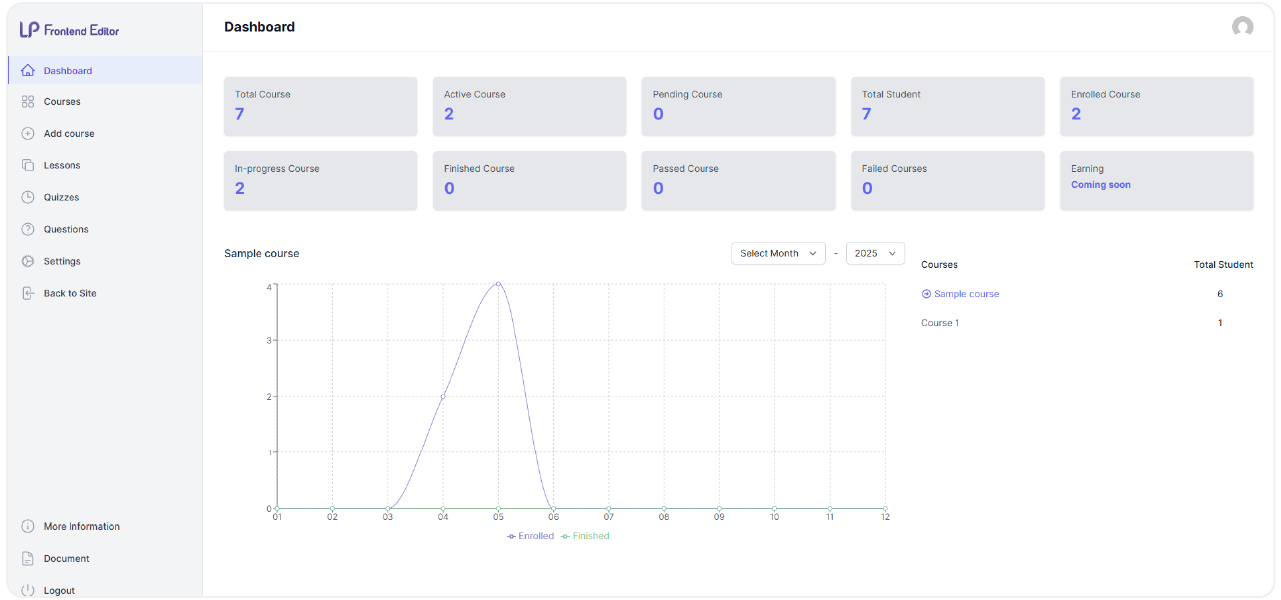This screenshot has width=1281, height=600.
Task: Open the user avatar profile icon
Action: click(x=1242, y=27)
